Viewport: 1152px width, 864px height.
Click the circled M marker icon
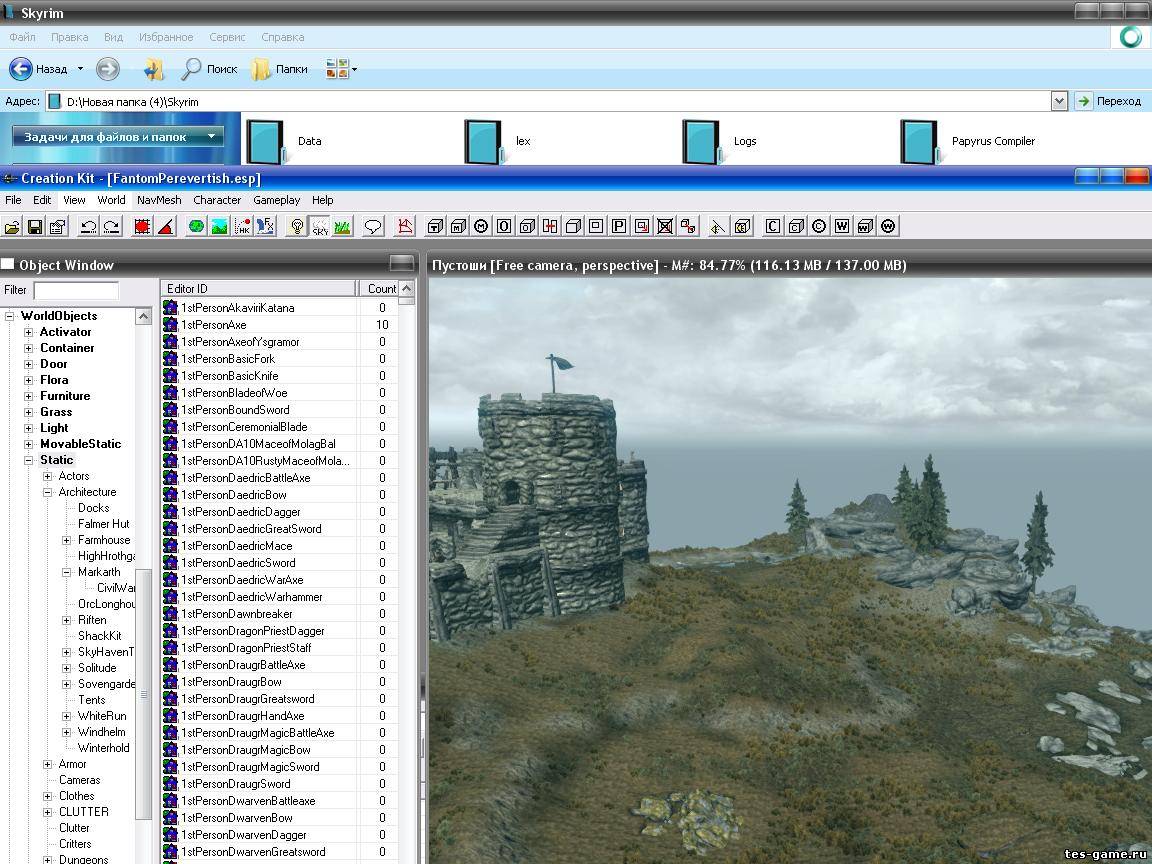click(481, 227)
